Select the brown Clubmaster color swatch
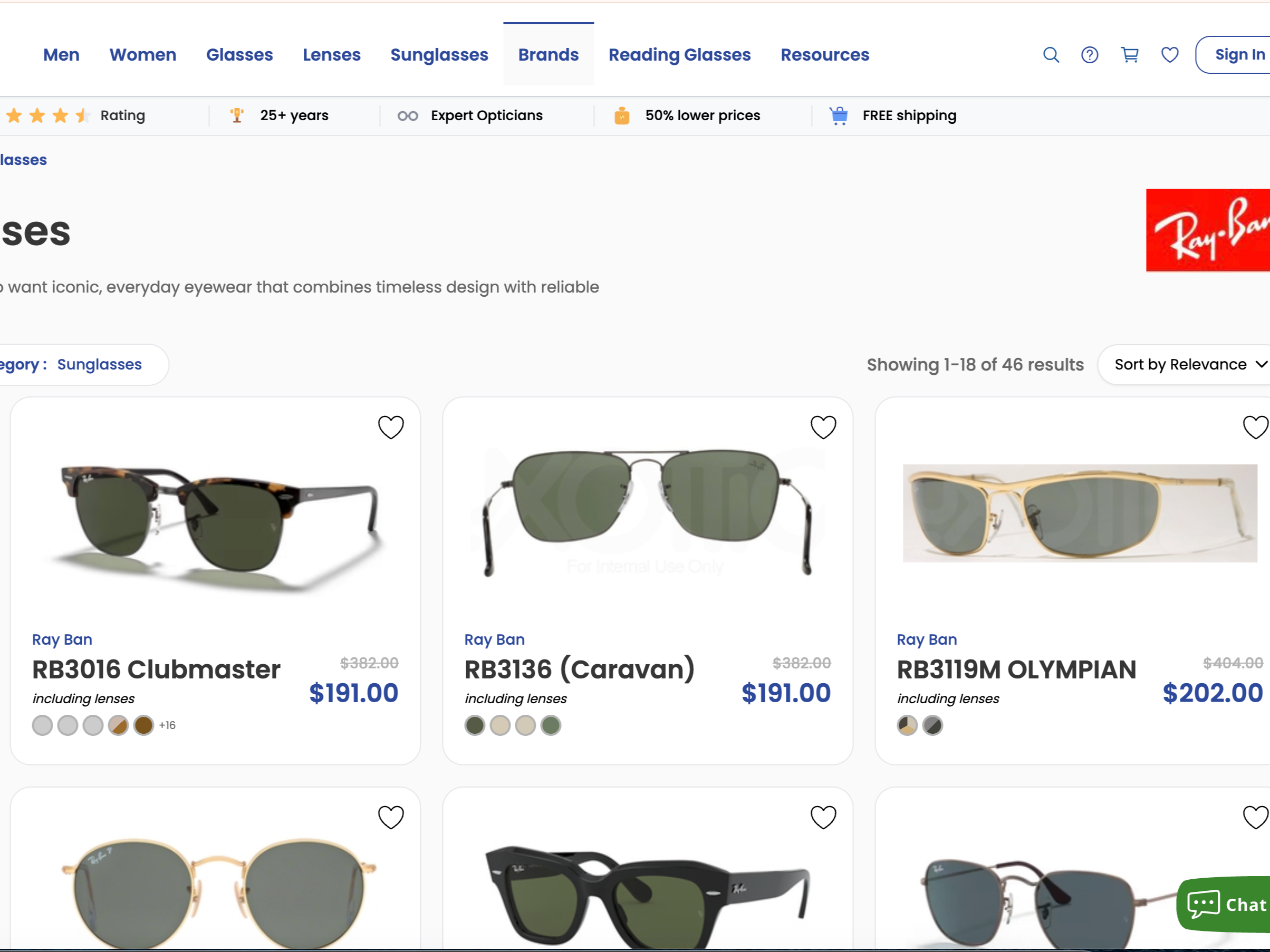The height and width of the screenshot is (952, 1270). [x=143, y=725]
